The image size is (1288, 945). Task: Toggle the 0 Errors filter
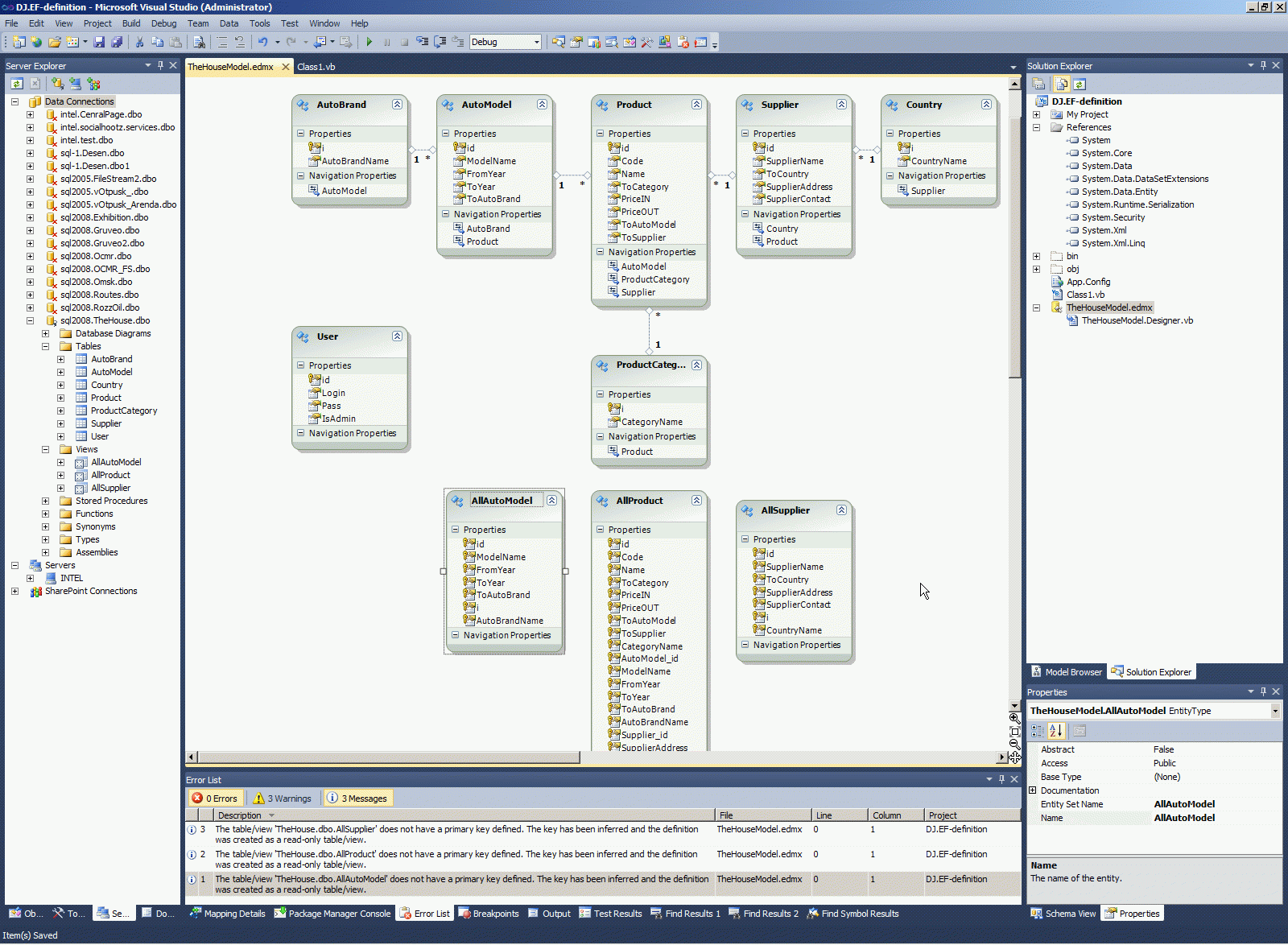[x=215, y=799]
